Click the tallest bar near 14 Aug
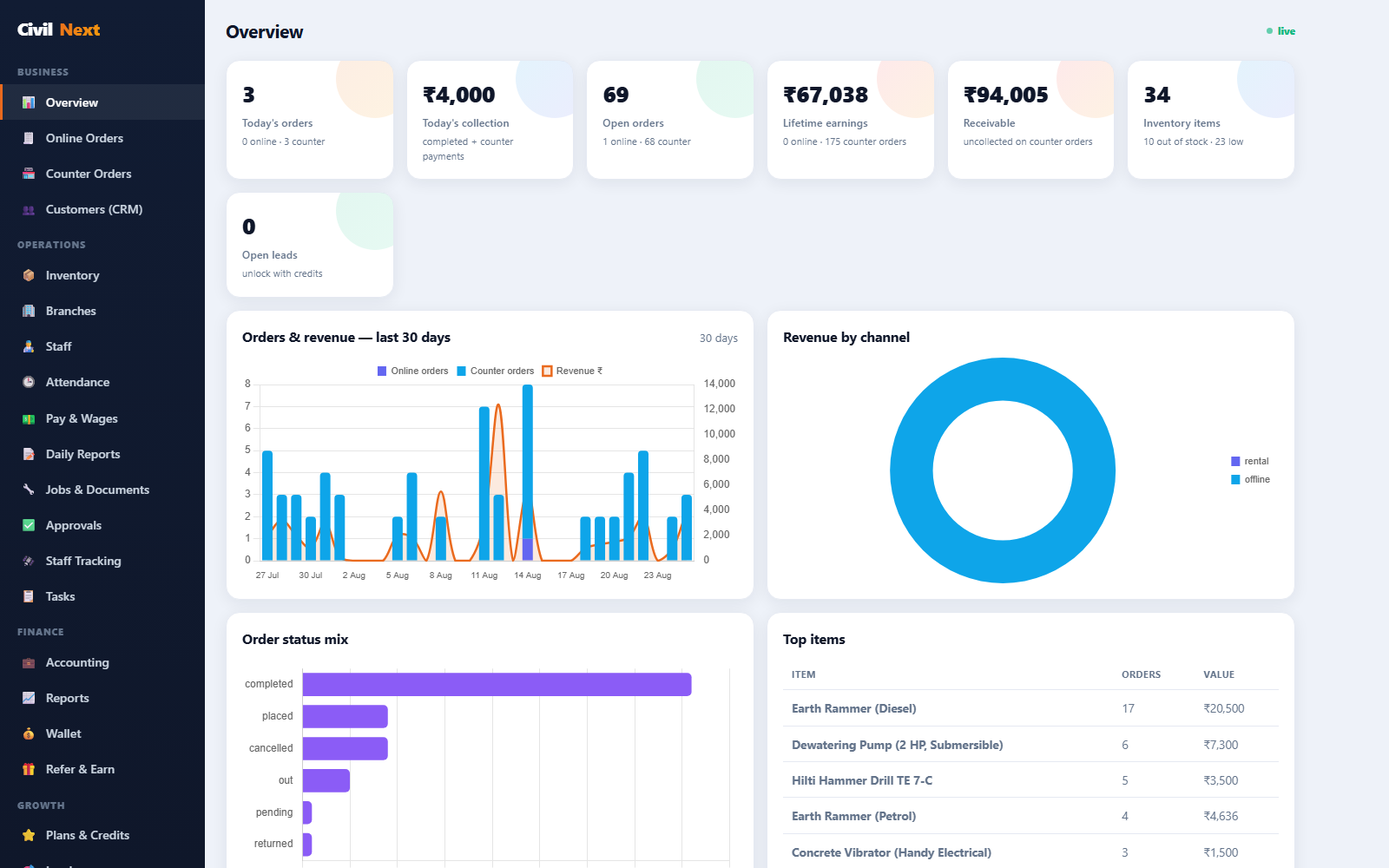This screenshot has height=868, width=1389. pyautogui.click(x=527, y=462)
